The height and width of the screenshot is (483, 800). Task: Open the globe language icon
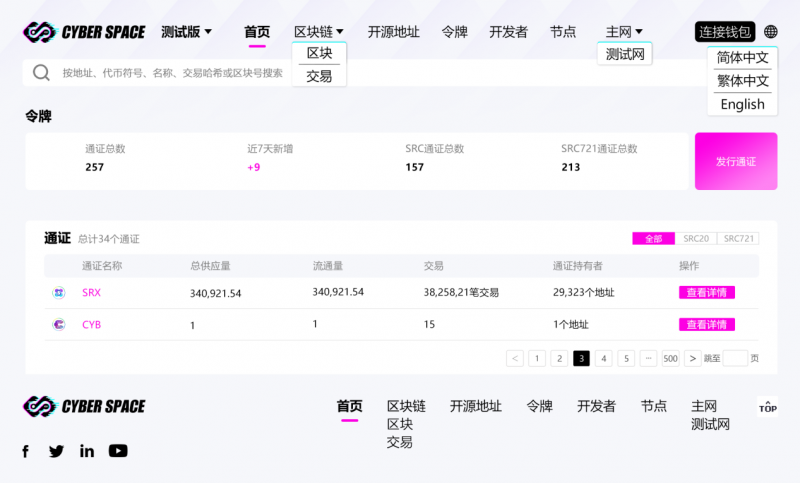pyautogui.click(x=770, y=32)
